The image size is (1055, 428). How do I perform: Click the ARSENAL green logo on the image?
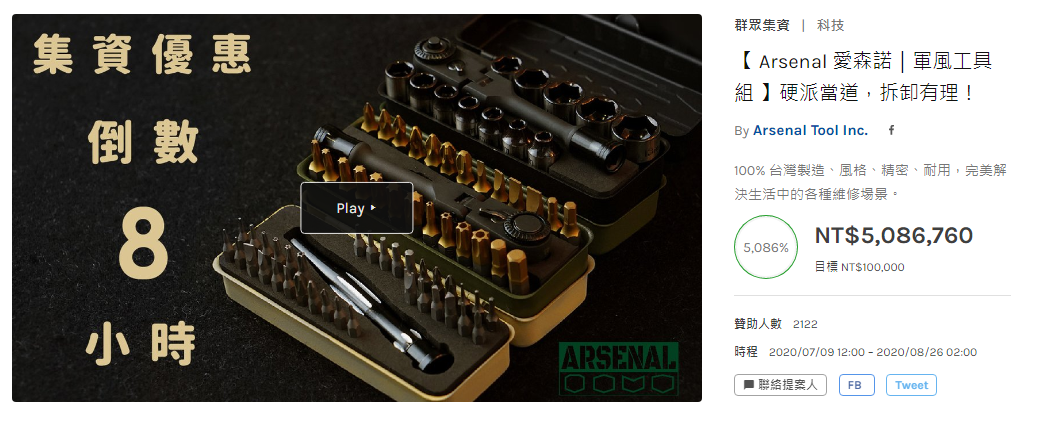pyautogui.click(x=618, y=369)
